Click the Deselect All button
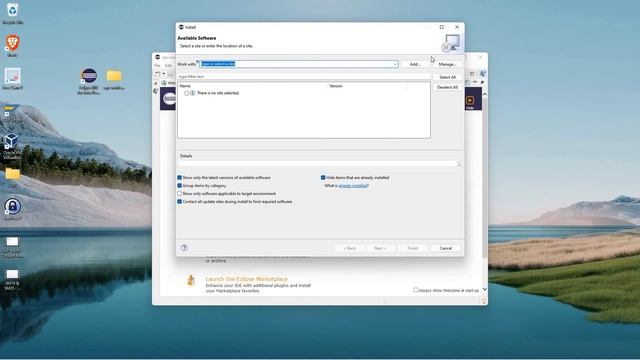 click(447, 87)
